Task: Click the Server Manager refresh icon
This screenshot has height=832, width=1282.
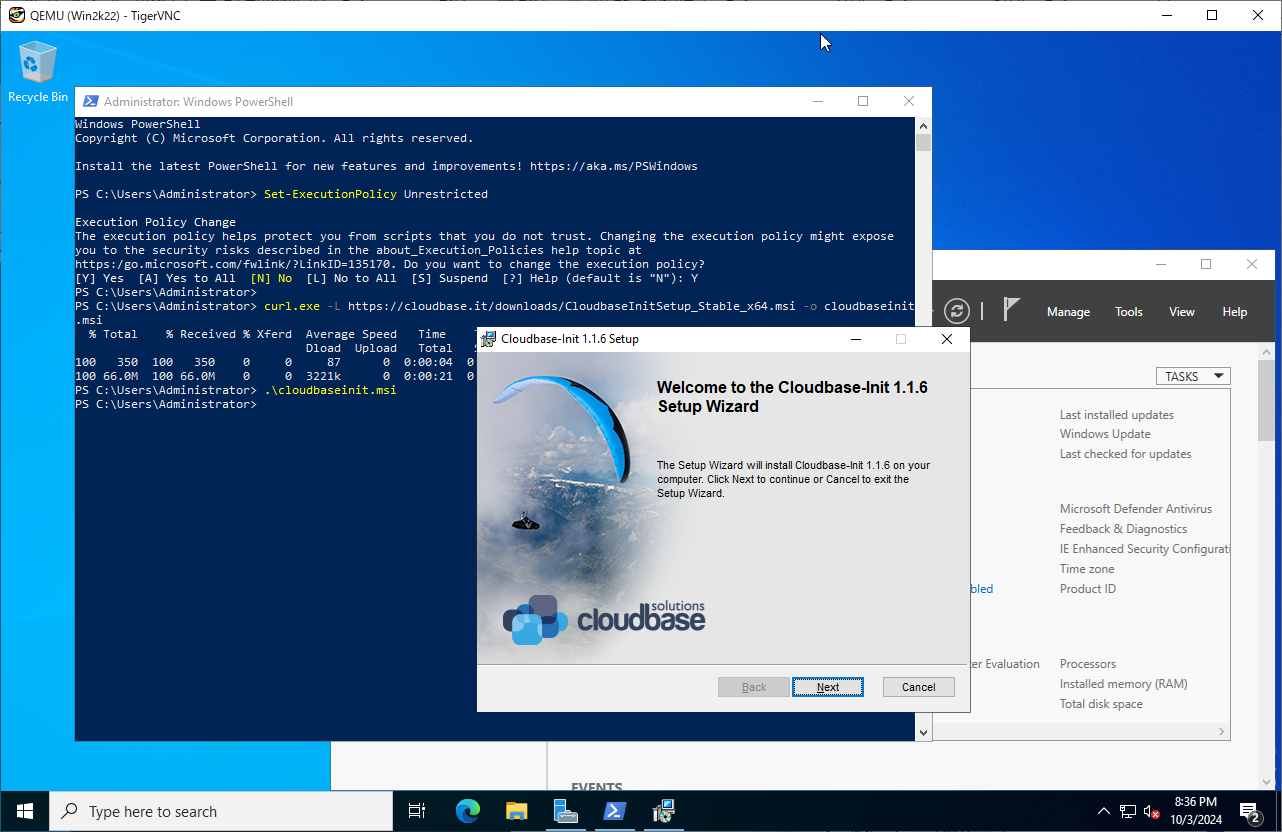Action: point(957,311)
